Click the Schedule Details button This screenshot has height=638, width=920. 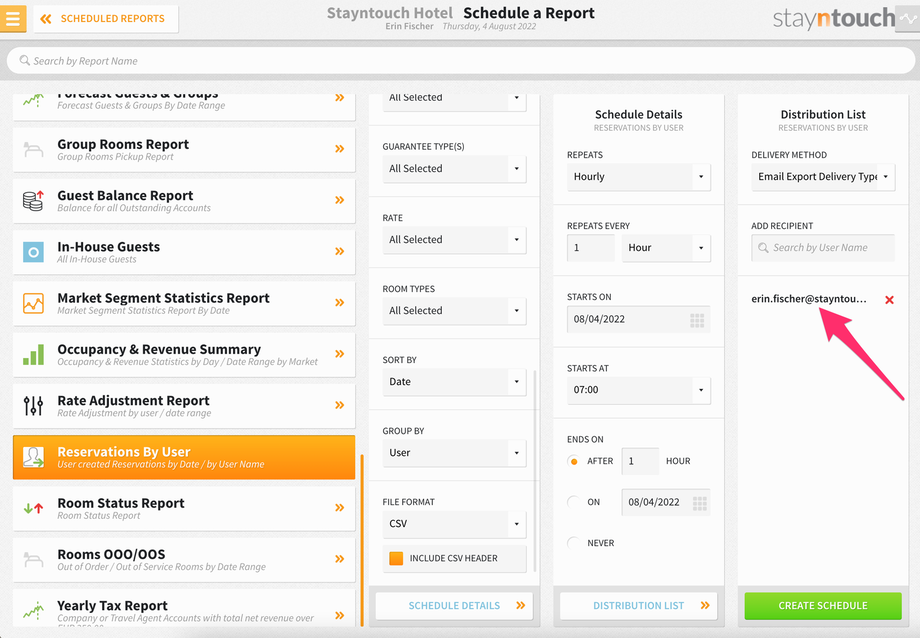point(454,606)
